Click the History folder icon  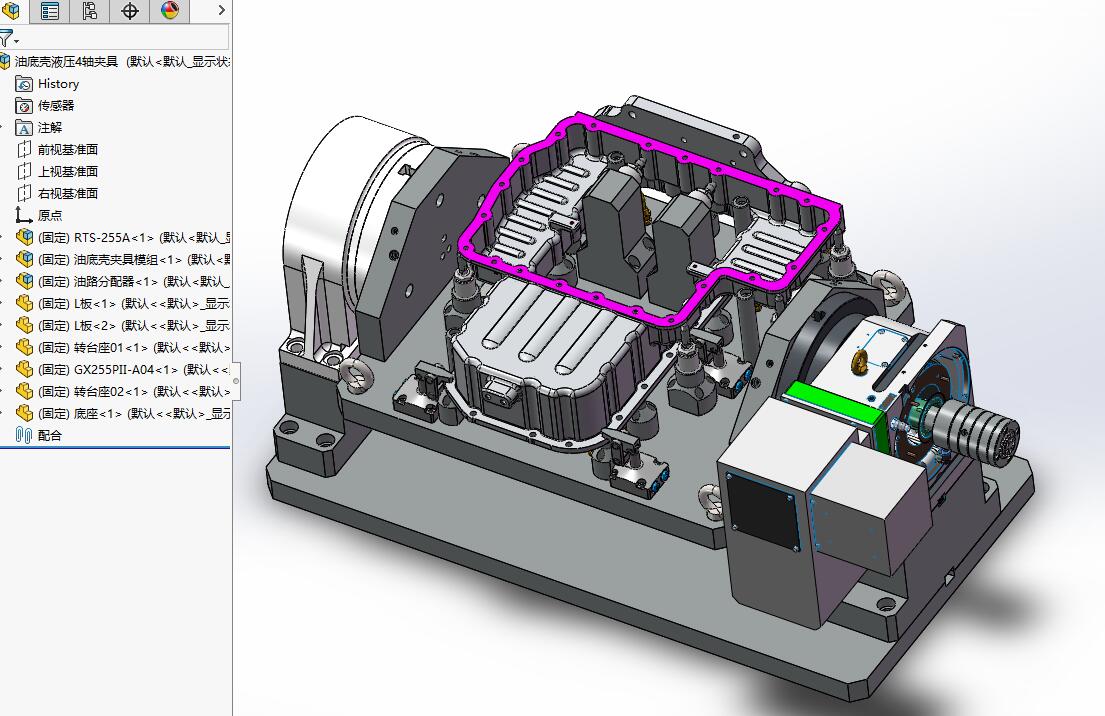pyautogui.click(x=24, y=84)
